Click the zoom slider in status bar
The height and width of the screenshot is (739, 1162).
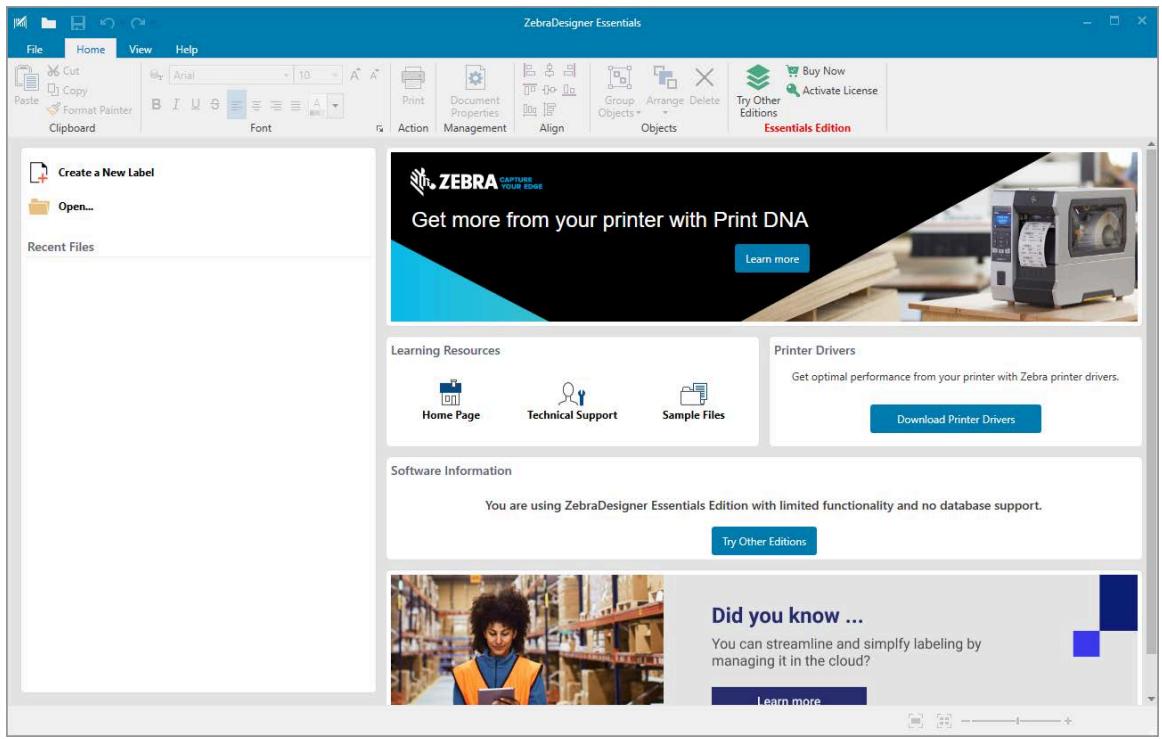click(x=1016, y=720)
